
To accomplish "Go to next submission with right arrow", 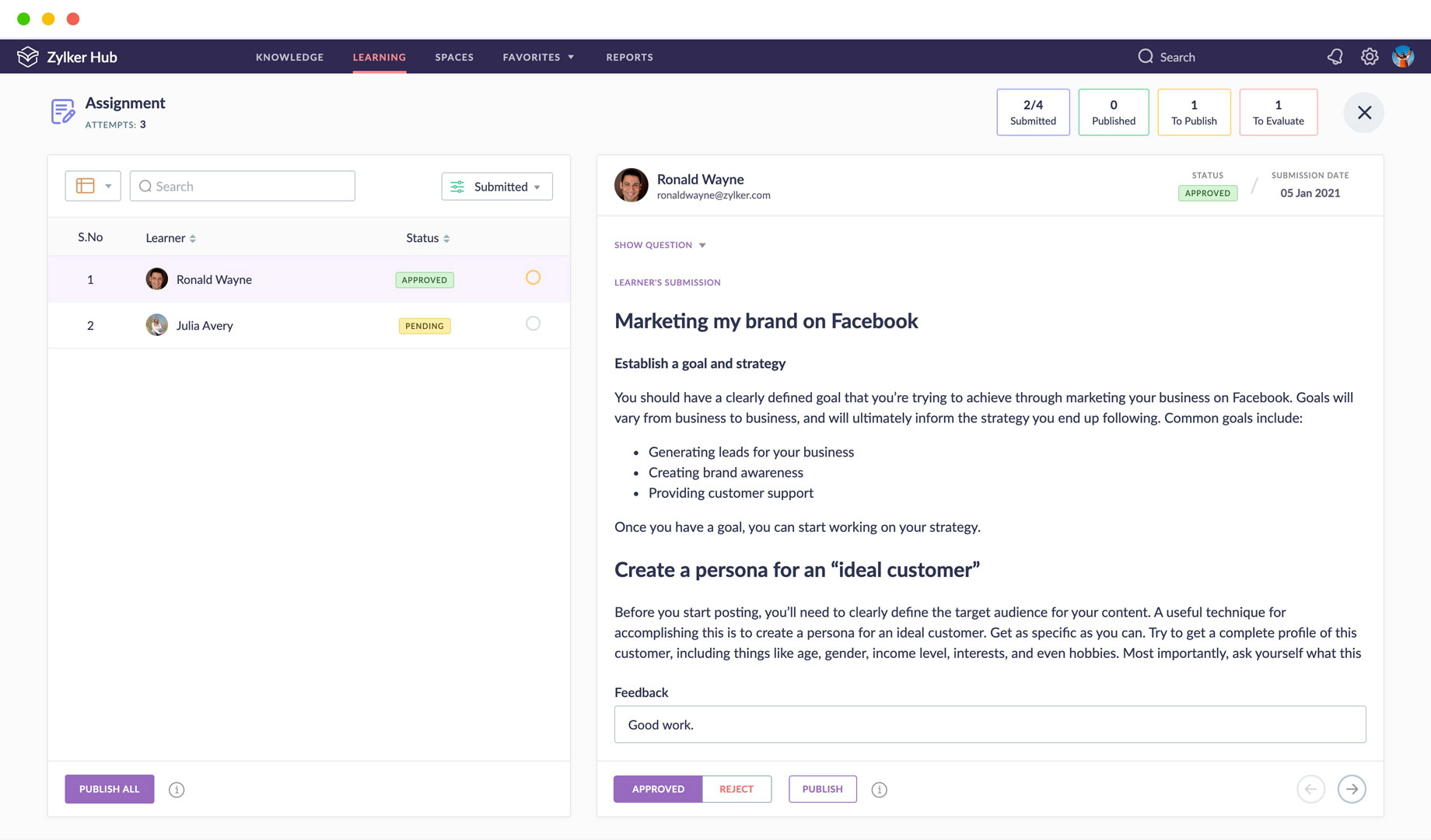I will pos(1352,789).
